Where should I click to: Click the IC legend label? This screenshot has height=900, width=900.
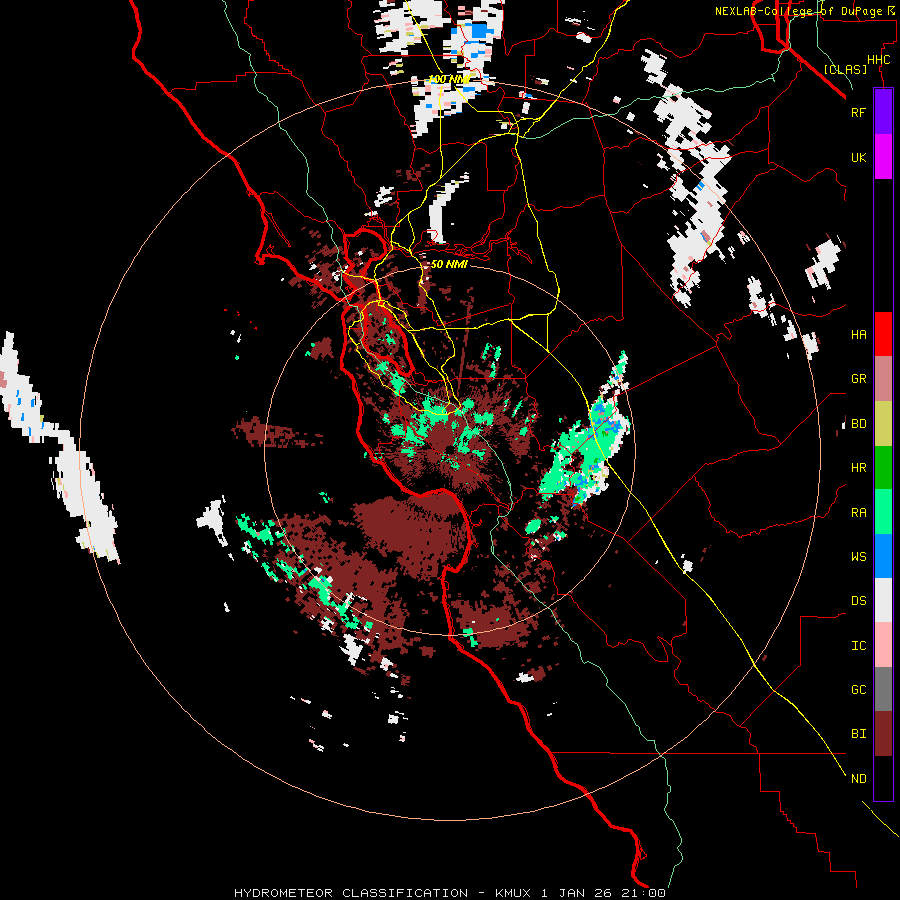(858, 645)
